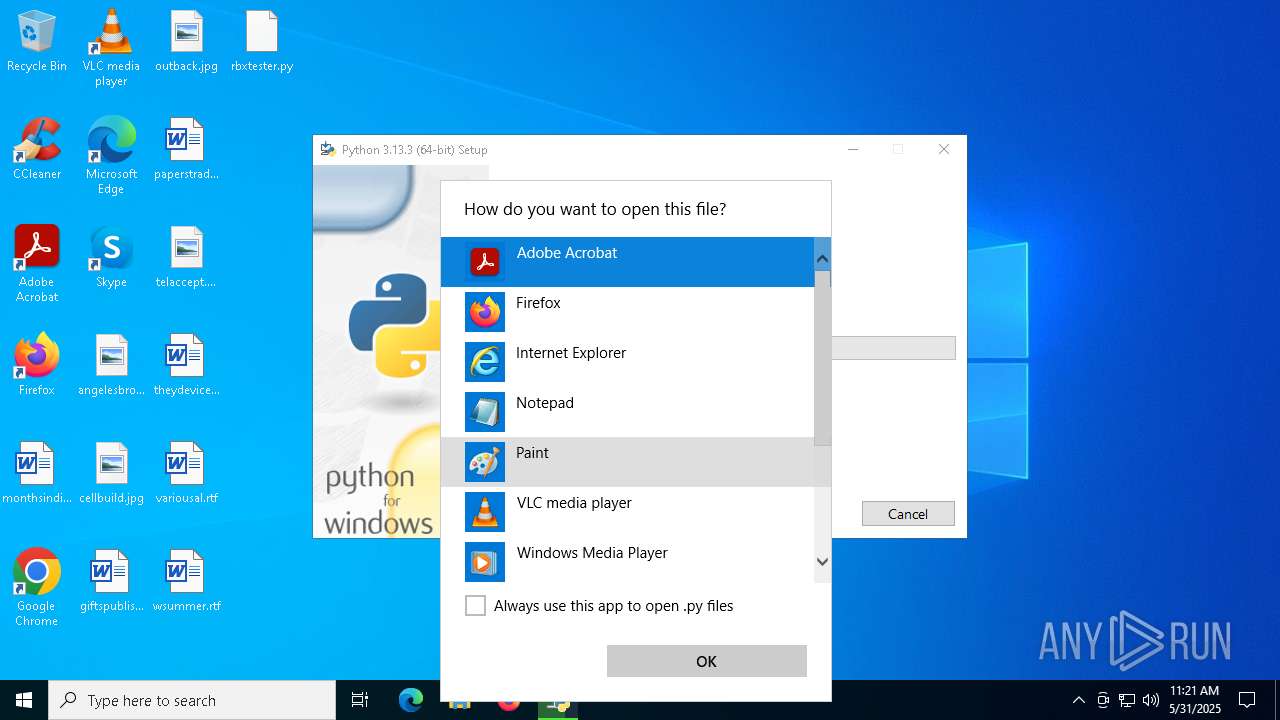
Task: Open the Recycle Bin desktop icon
Action: coord(37,42)
